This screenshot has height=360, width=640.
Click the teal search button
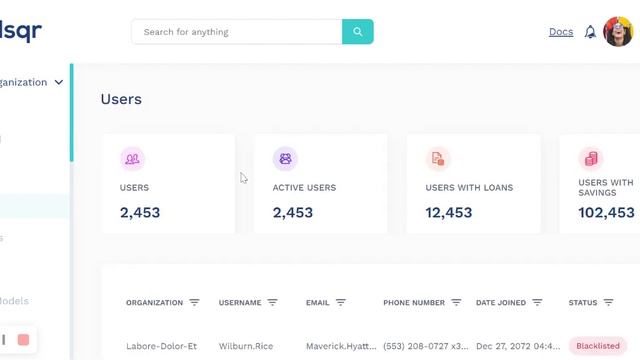pyautogui.click(x=358, y=32)
